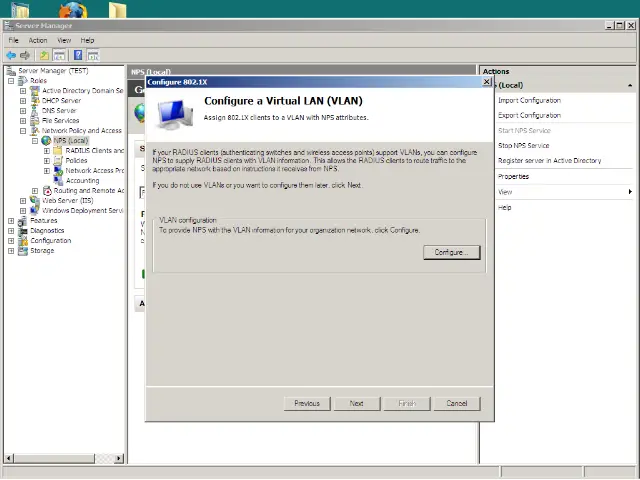Click the Web Server (IIS) icon
This screenshot has height=480, width=640.
[x=35, y=200]
